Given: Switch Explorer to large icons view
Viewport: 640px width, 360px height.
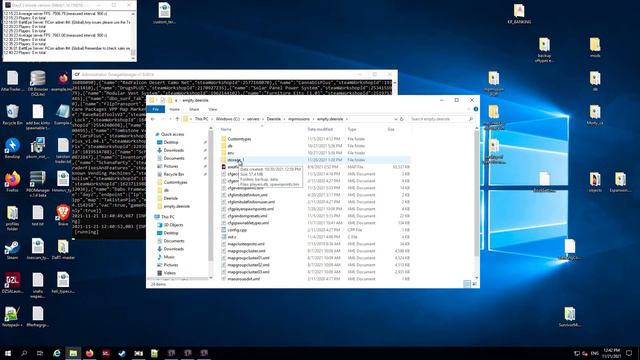Looking at the screenshot, I should (x=474, y=284).
